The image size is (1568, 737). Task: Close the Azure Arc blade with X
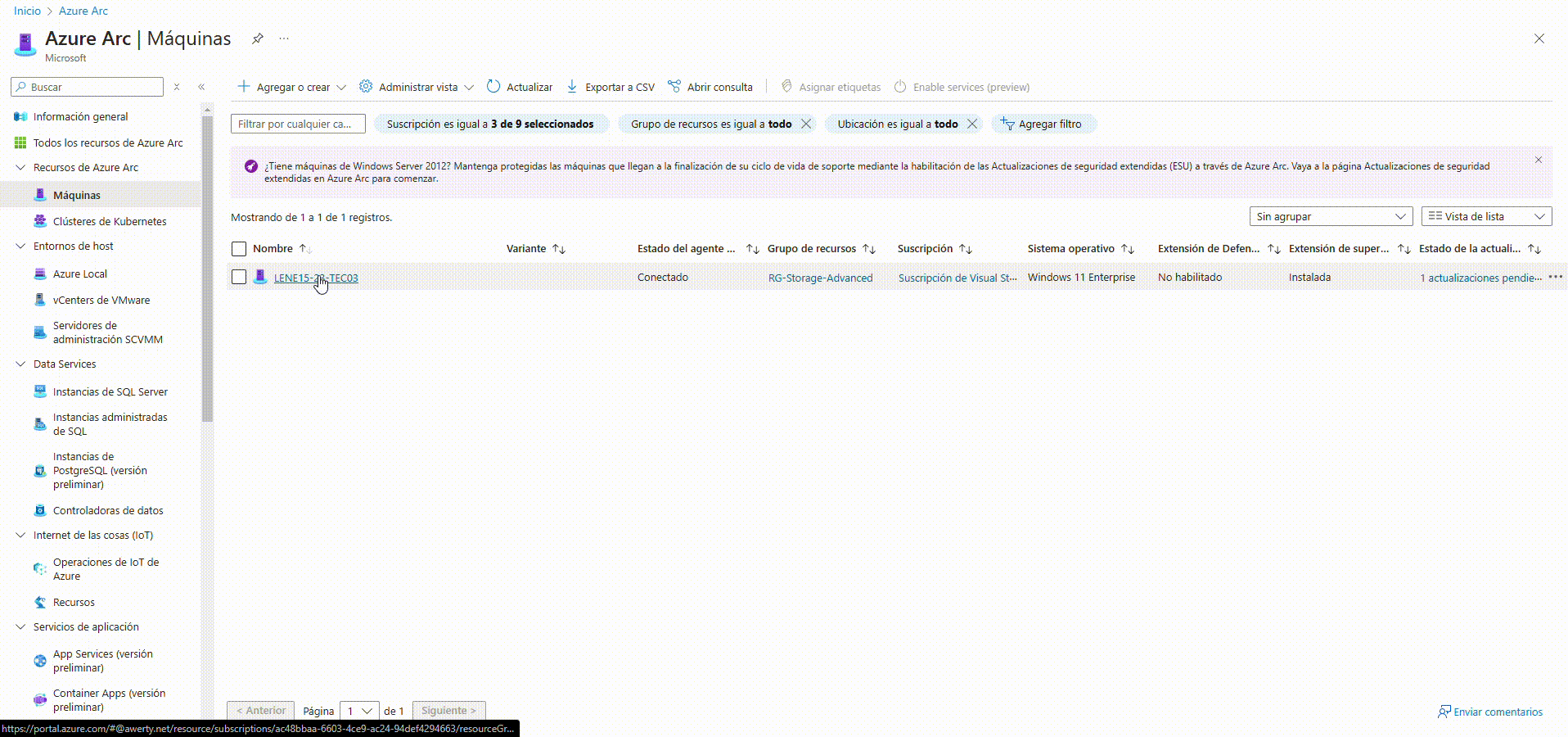click(x=1539, y=38)
